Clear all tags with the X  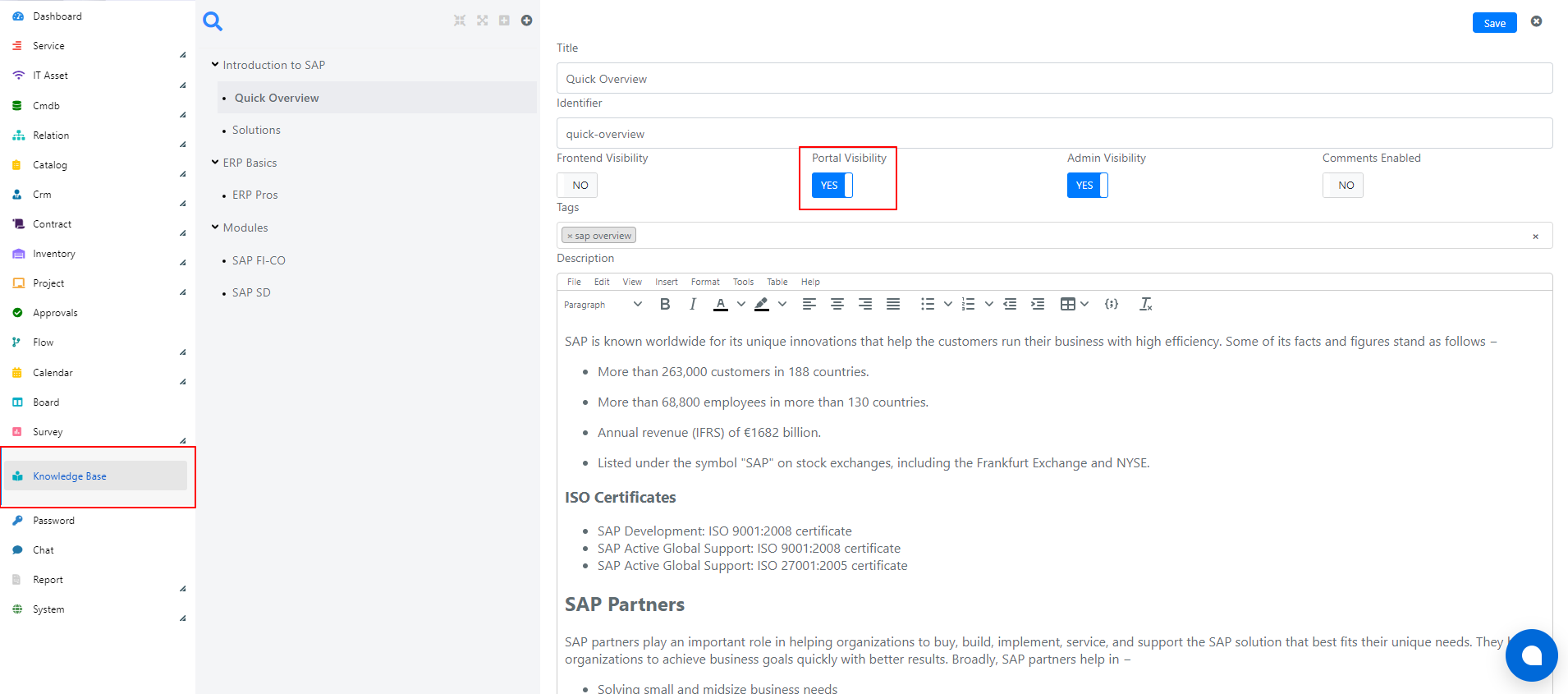[x=1535, y=237]
